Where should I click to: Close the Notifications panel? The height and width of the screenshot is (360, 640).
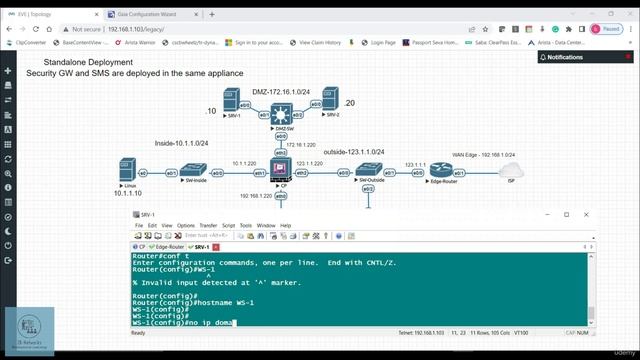[x=628, y=57]
